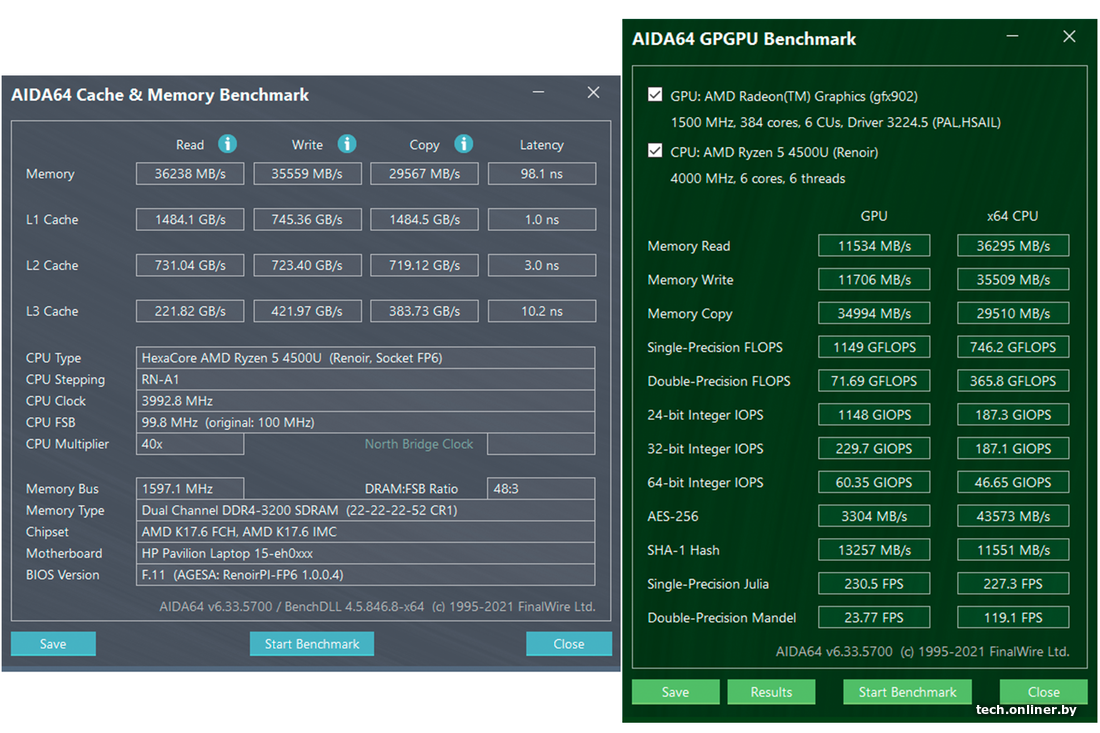Viewport: 1100px width, 733px height.
Task: Click the info icon next to Write
Action: pos(346,144)
